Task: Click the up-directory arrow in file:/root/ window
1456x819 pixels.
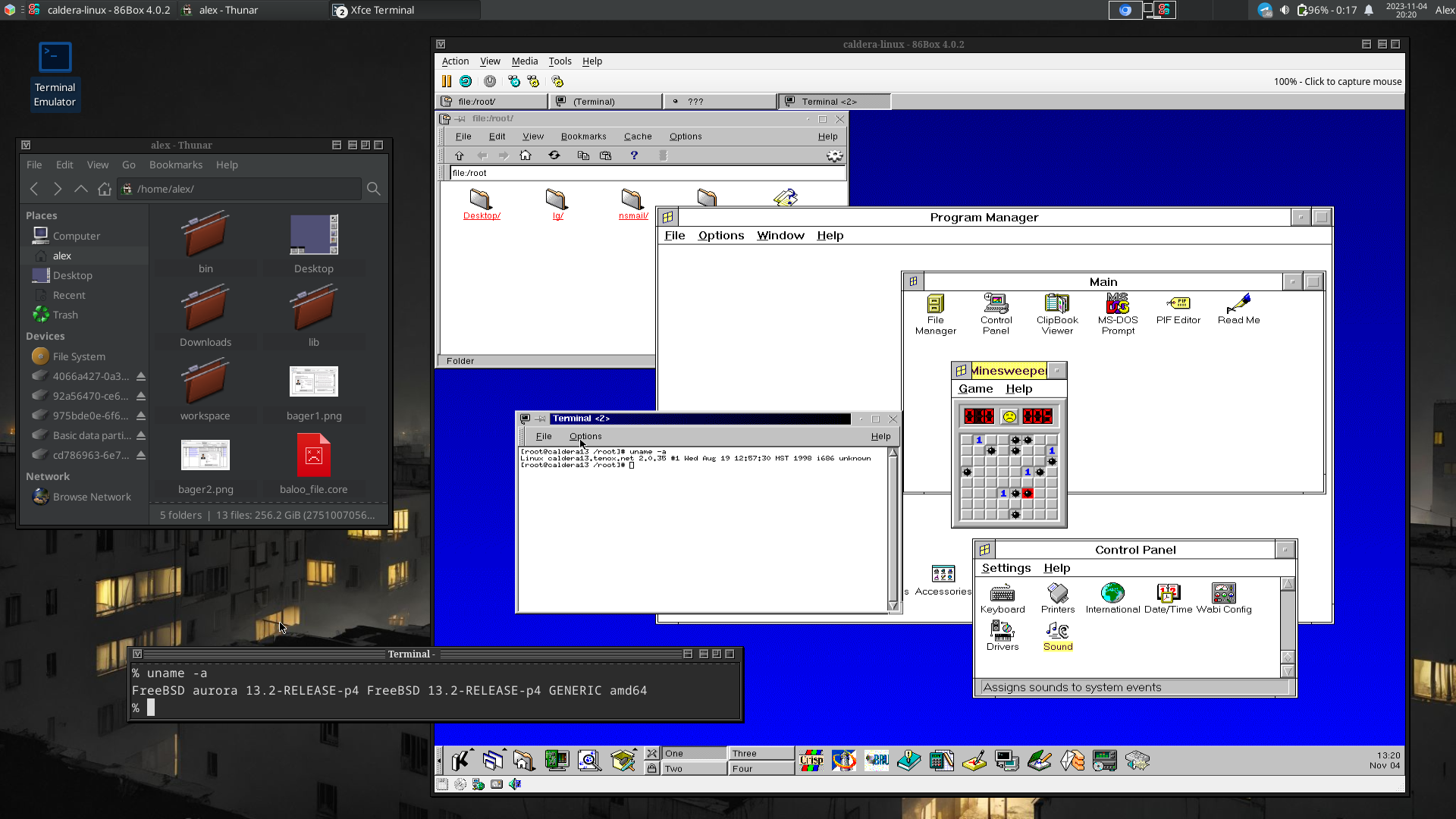Action: tap(459, 155)
